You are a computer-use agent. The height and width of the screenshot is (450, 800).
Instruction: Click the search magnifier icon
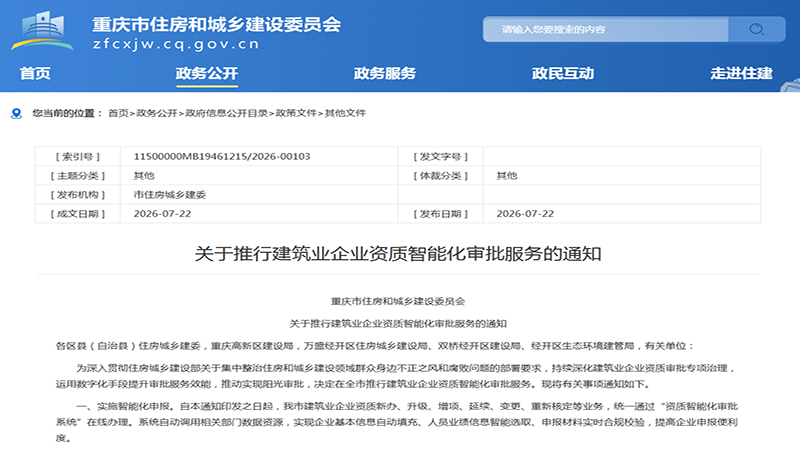pos(756,29)
